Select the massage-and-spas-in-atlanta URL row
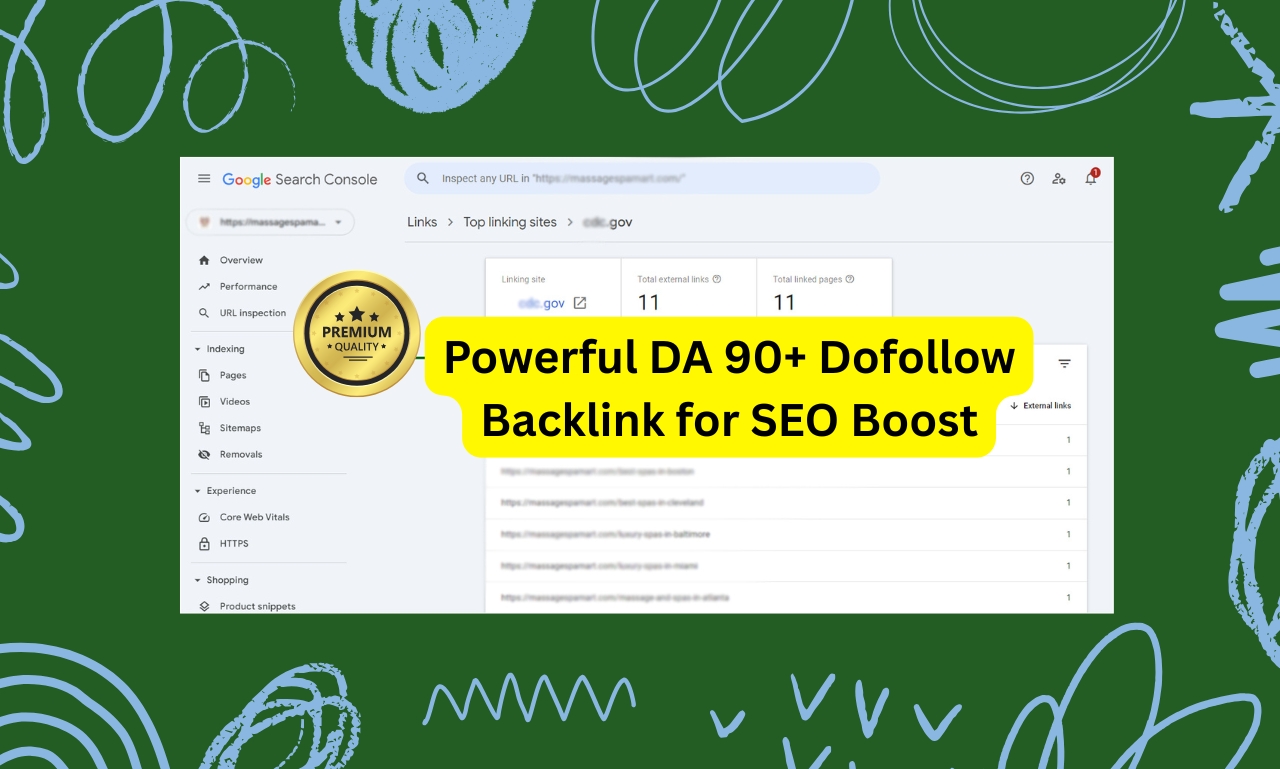The height and width of the screenshot is (769, 1280). coord(786,597)
